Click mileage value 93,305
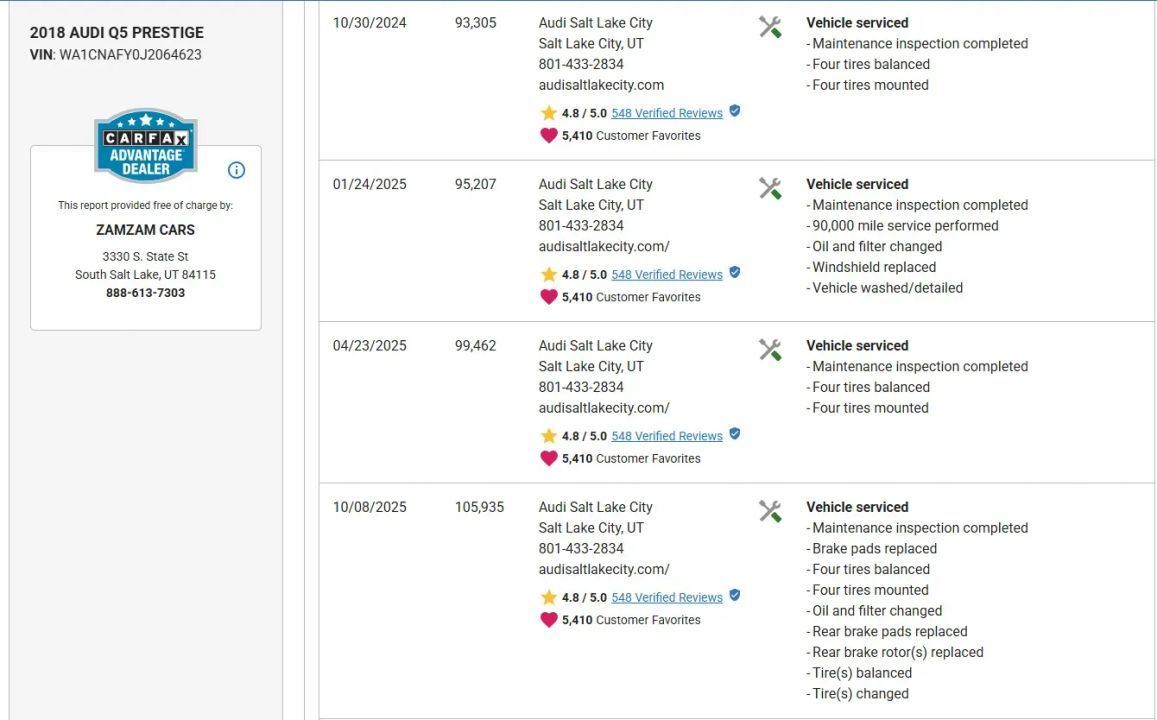1157x720 pixels. (475, 23)
